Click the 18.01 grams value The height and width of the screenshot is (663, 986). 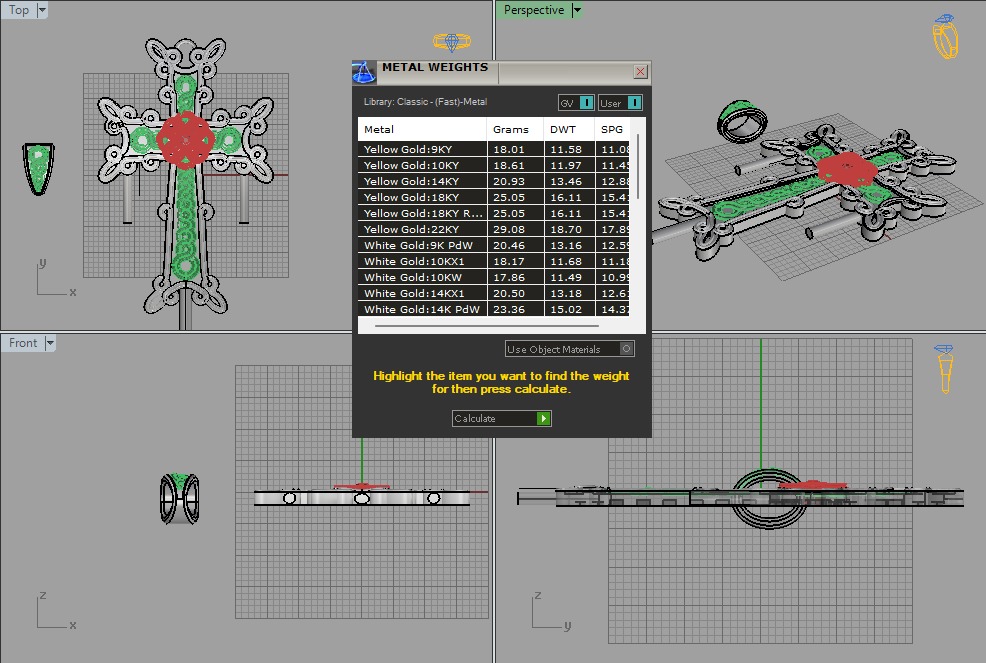(509, 149)
